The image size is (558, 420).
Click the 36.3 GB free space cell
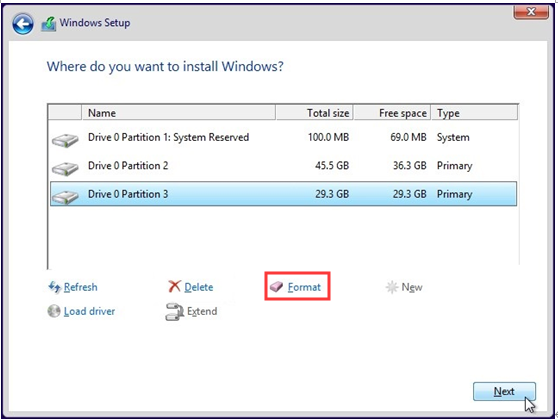[410, 166]
